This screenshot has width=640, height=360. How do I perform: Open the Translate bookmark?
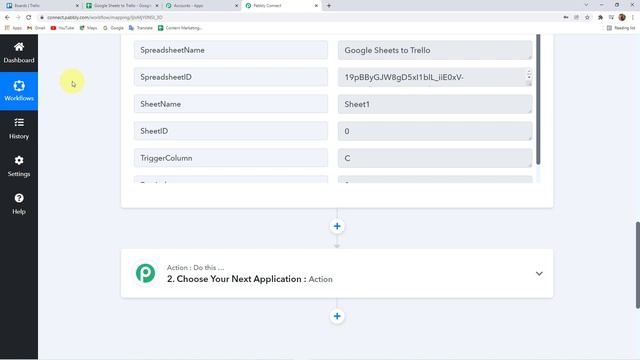[140, 28]
